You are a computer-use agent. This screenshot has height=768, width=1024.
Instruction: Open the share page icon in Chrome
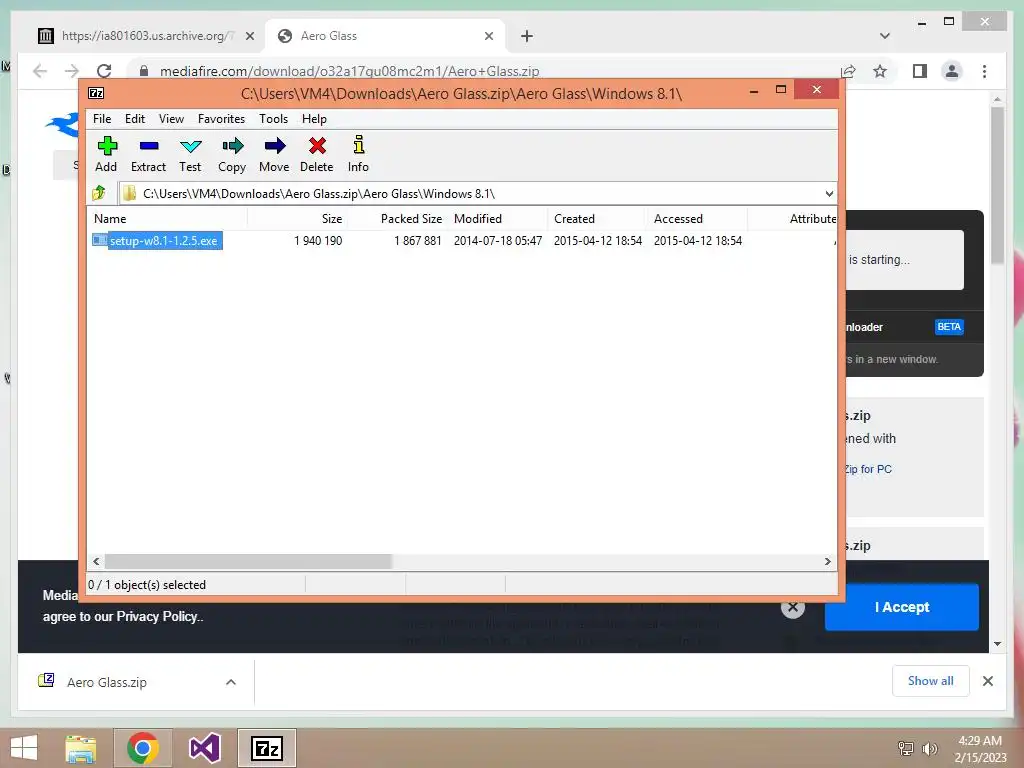point(848,71)
